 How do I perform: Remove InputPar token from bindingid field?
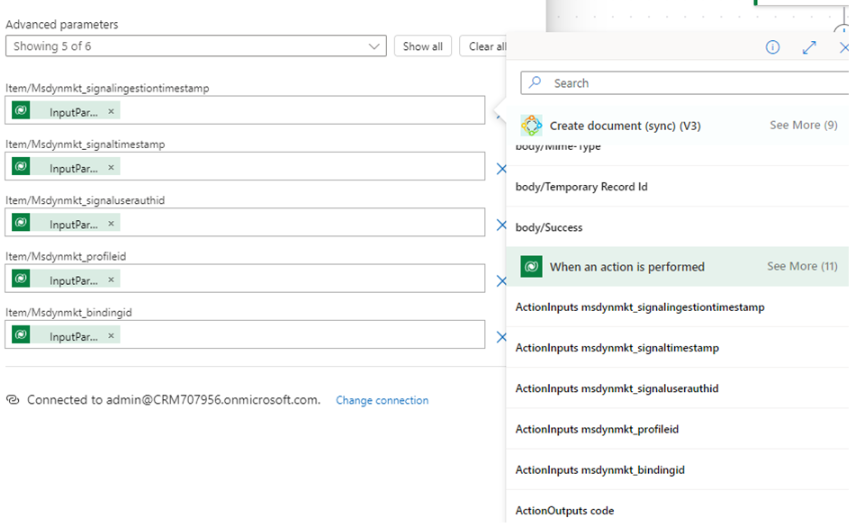tap(111, 336)
